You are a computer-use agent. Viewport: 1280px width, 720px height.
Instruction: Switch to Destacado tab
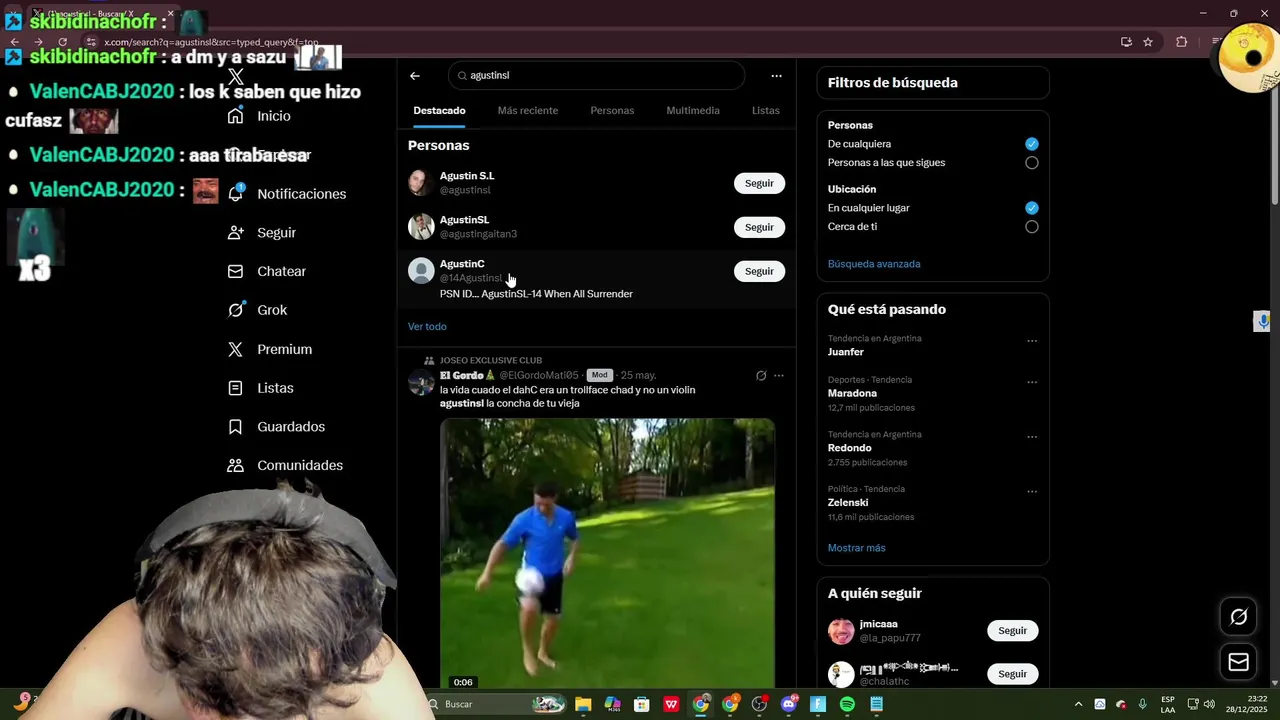pyautogui.click(x=439, y=111)
